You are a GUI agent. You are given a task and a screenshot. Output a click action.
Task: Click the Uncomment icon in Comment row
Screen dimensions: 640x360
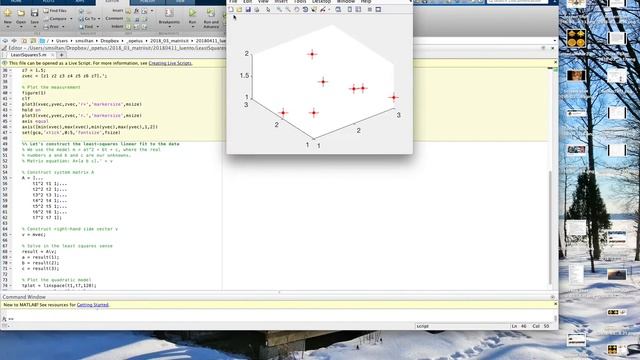pyautogui.click(x=136, y=19)
